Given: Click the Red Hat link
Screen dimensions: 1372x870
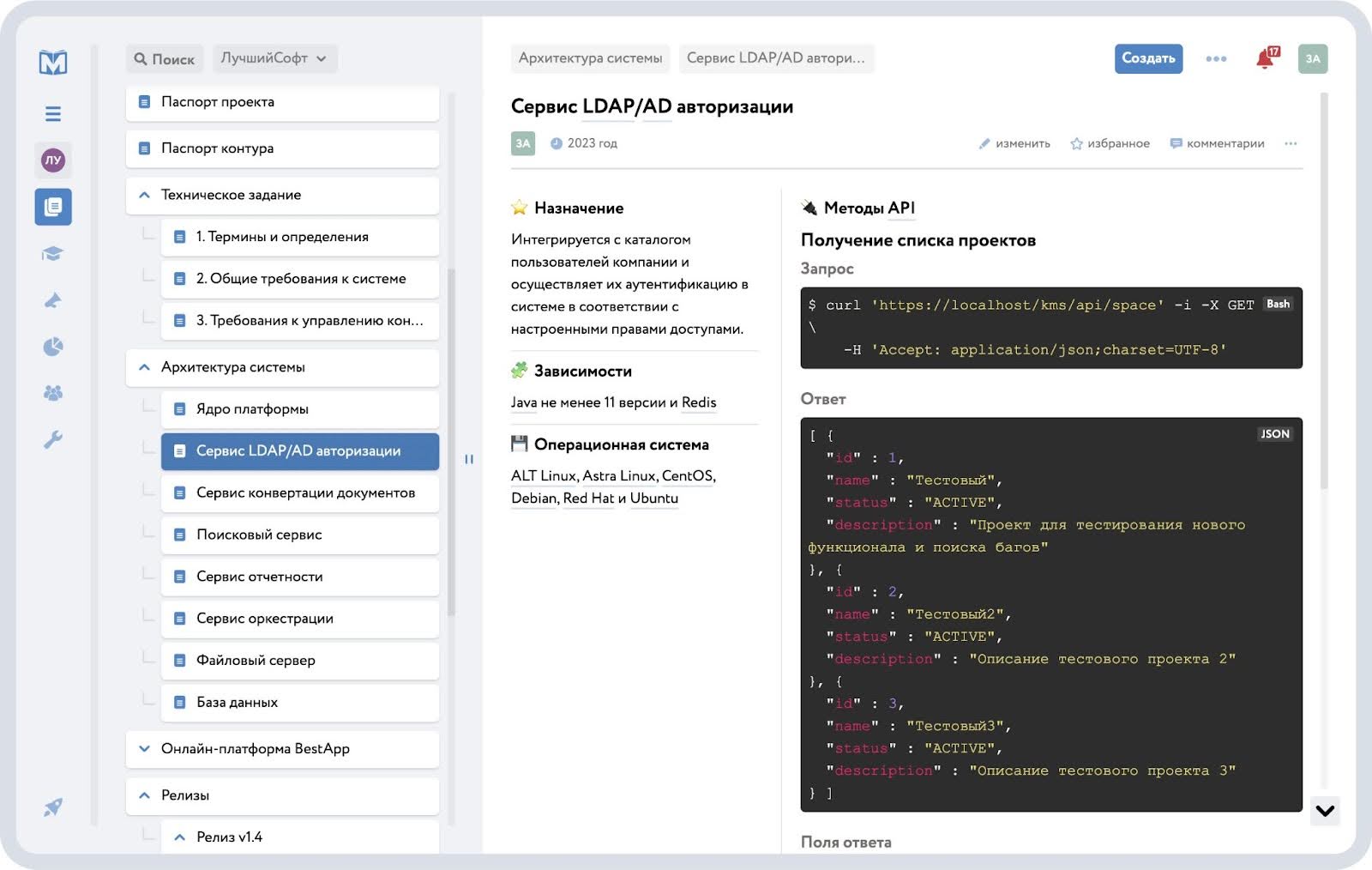Looking at the screenshot, I should 588,498.
